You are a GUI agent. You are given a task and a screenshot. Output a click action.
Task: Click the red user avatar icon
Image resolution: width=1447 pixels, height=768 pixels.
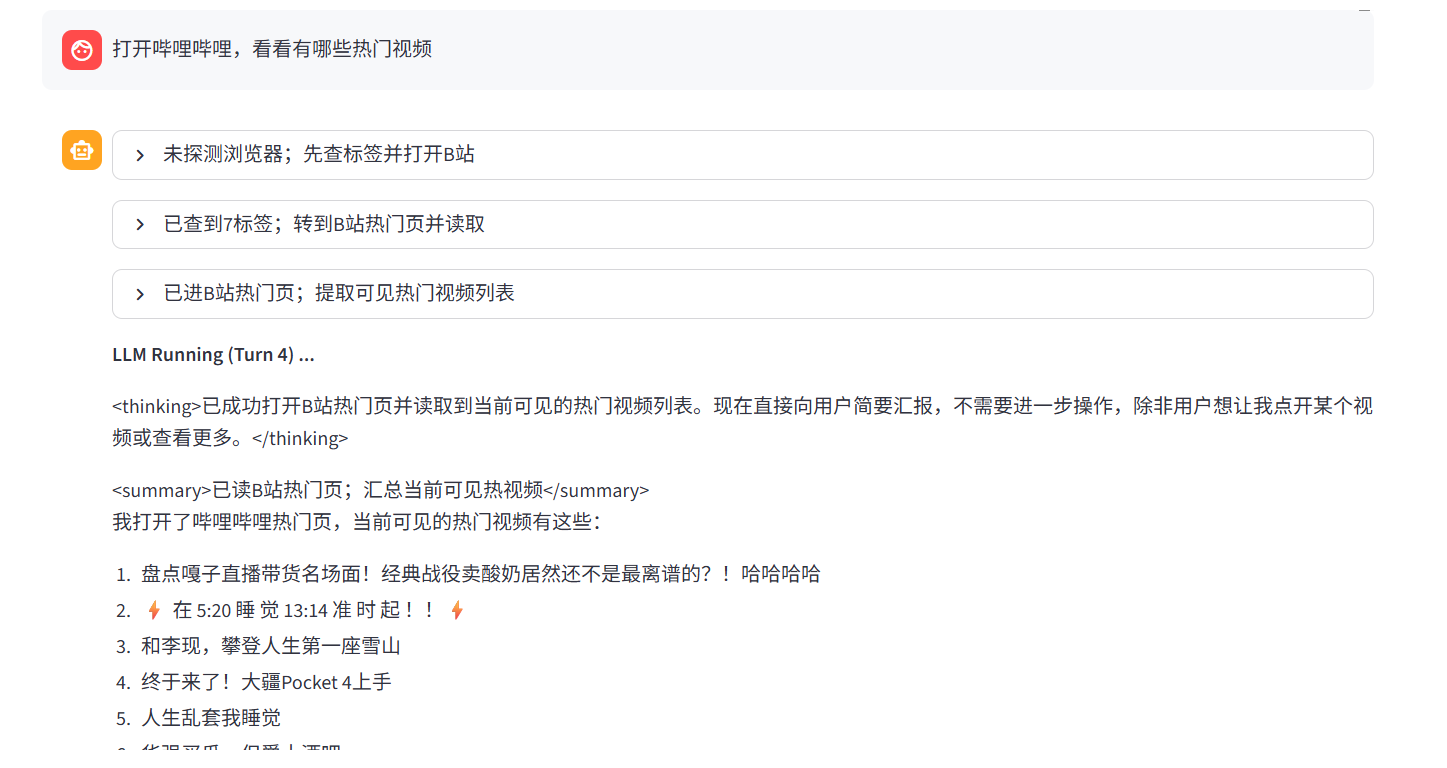point(82,50)
